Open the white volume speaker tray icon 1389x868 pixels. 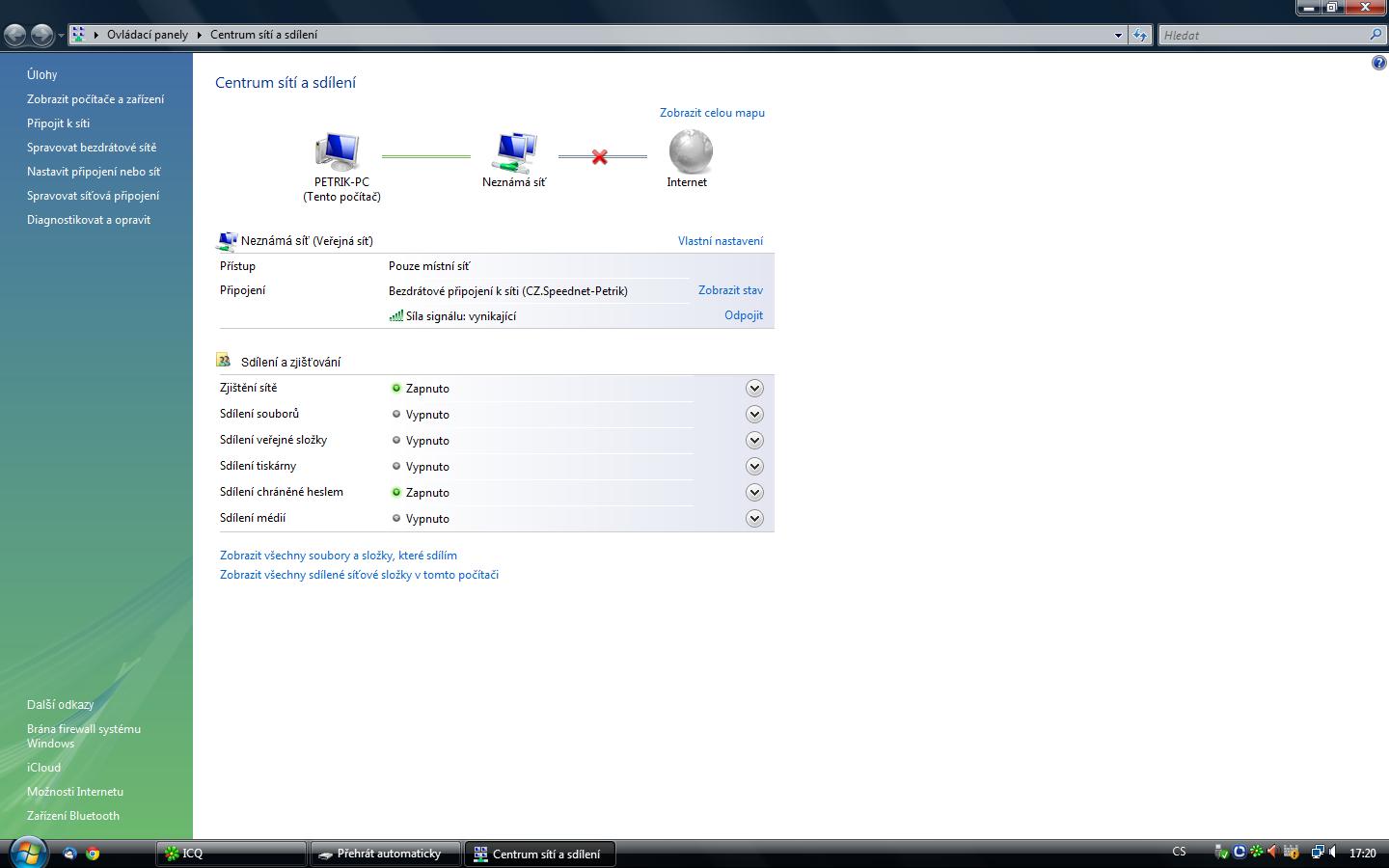click(1333, 853)
